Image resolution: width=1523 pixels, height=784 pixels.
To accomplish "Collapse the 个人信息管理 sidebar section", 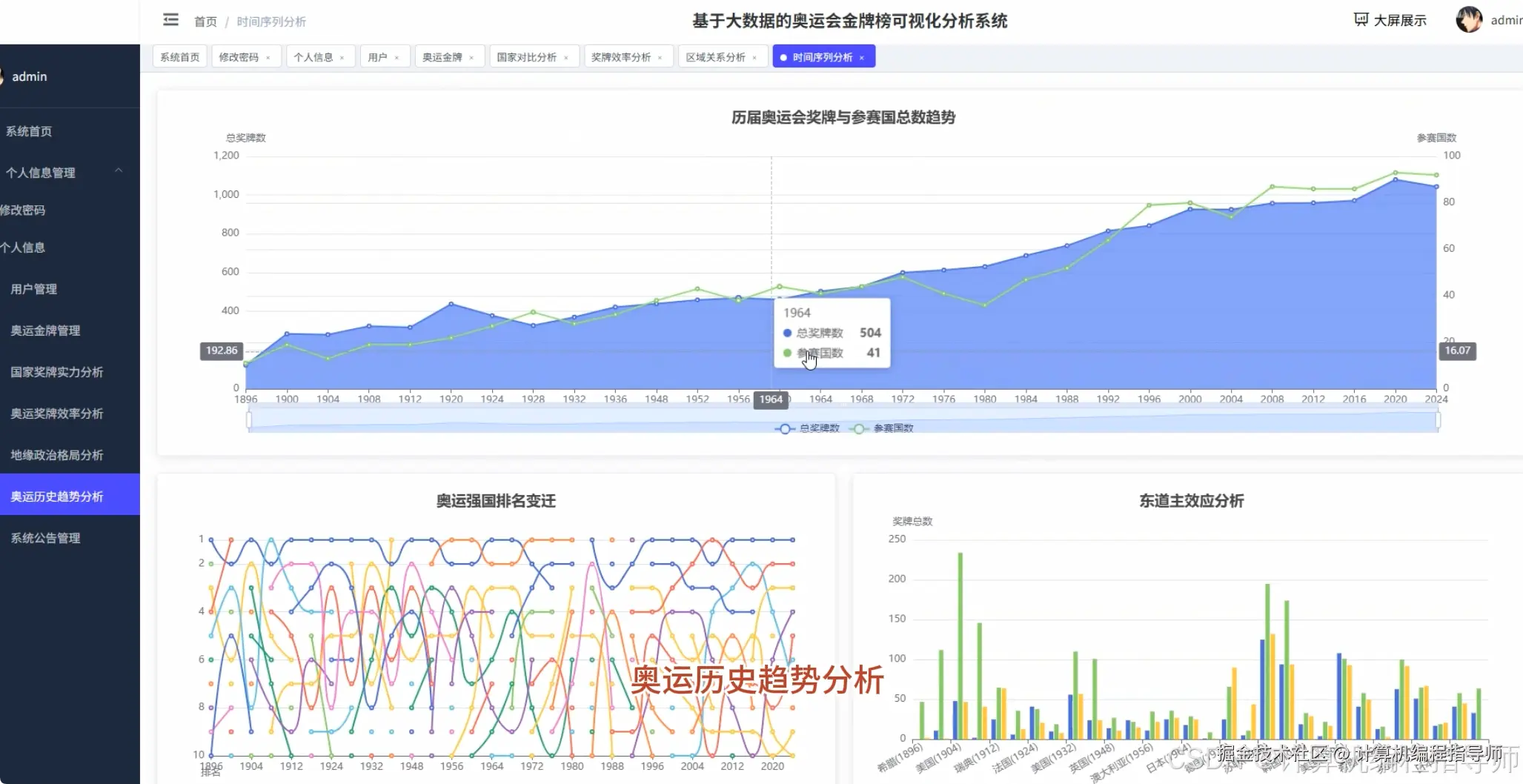I will (119, 171).
